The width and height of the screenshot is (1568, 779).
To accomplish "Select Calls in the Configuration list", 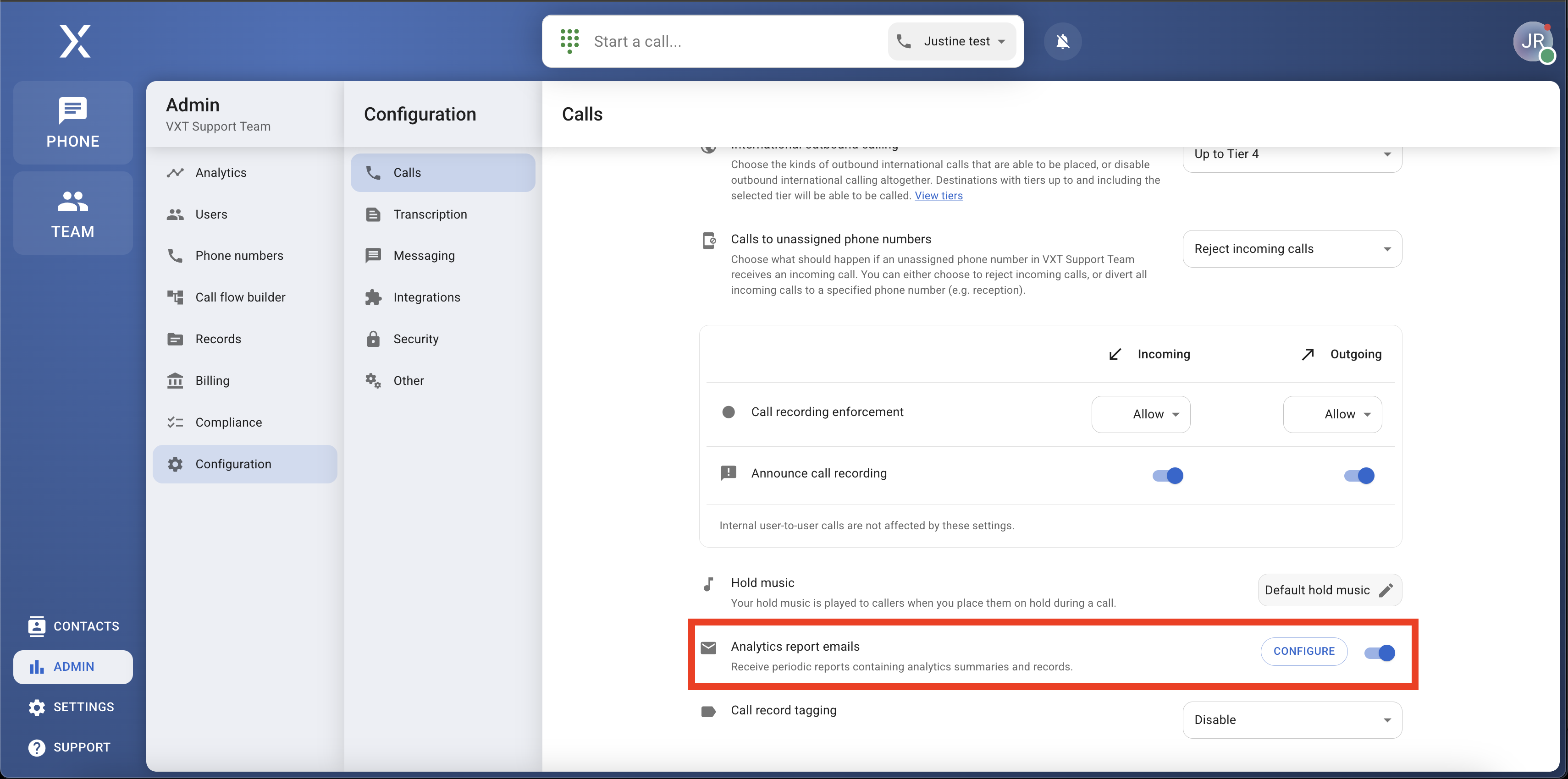I will click(x=442, y=172).
